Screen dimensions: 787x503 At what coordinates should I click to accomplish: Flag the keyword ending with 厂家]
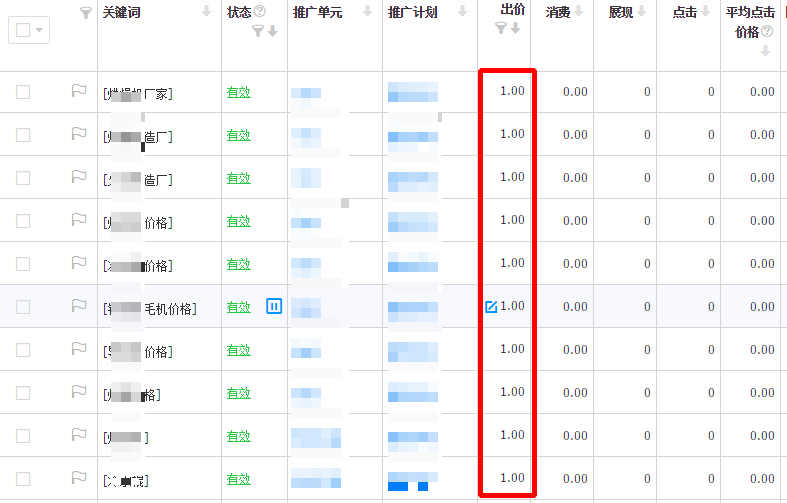click(x=78, y=92)
